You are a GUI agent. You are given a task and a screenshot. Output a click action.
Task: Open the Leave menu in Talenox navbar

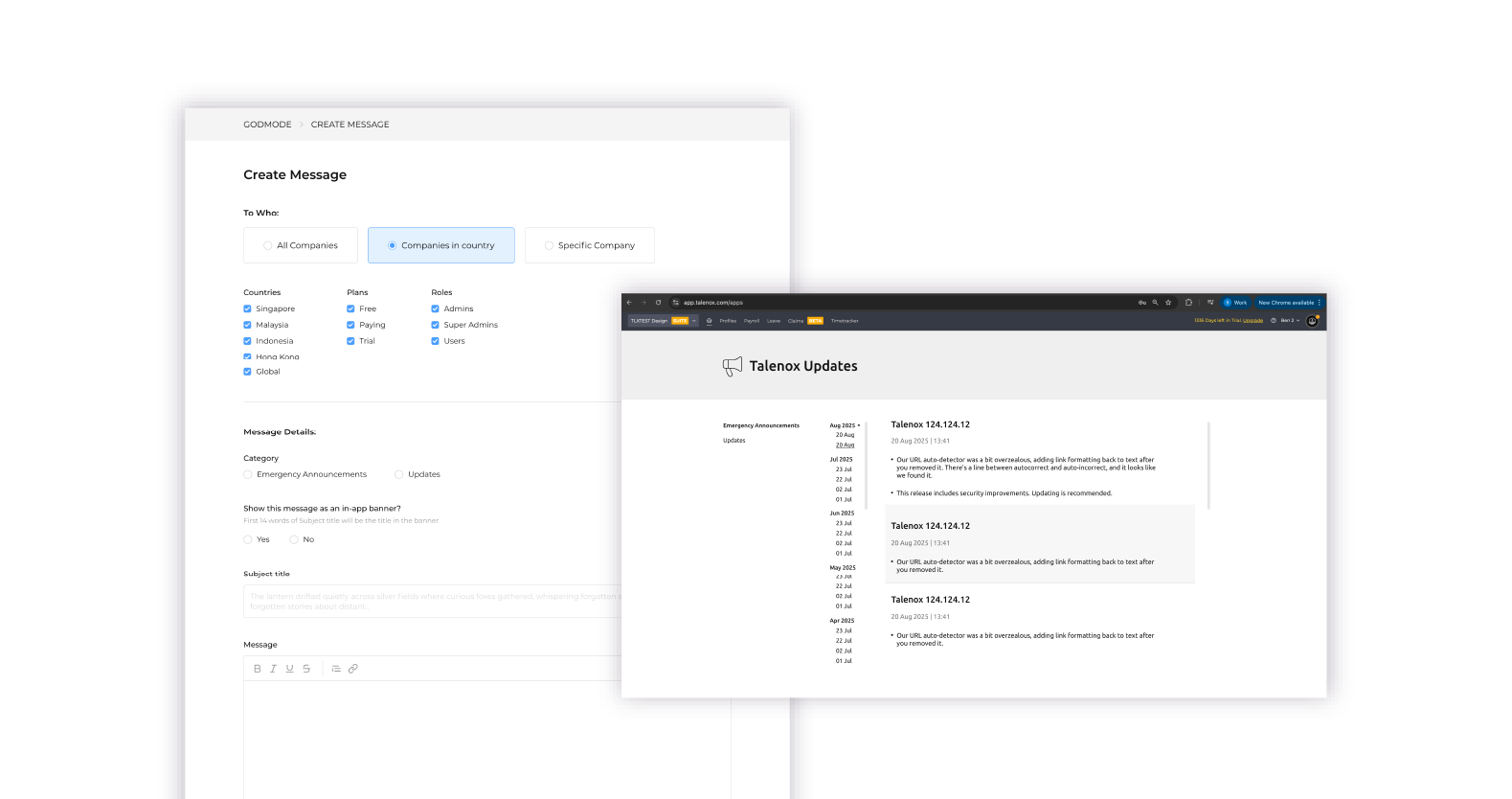pyautogui.click(x=774, y=321)
